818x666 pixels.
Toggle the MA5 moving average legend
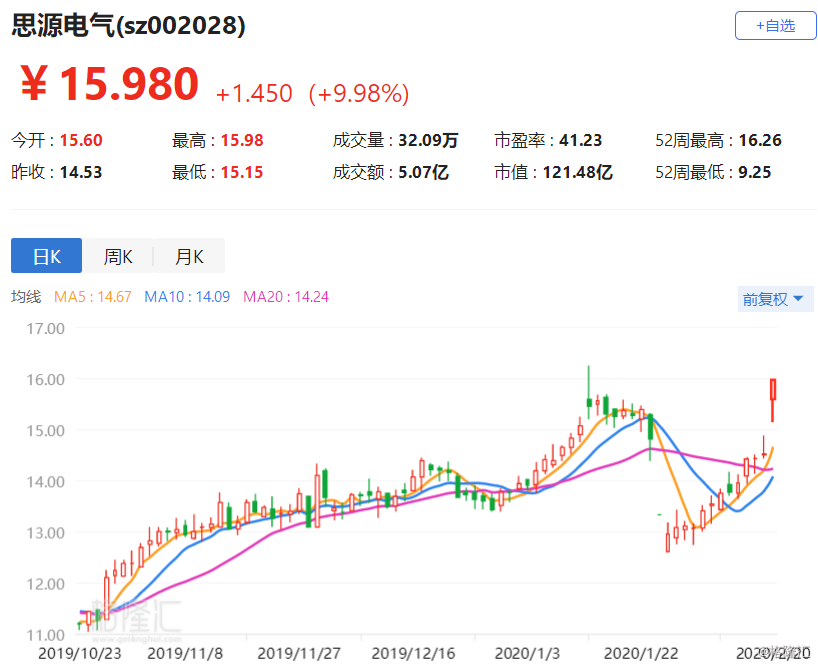coord(93,297)
